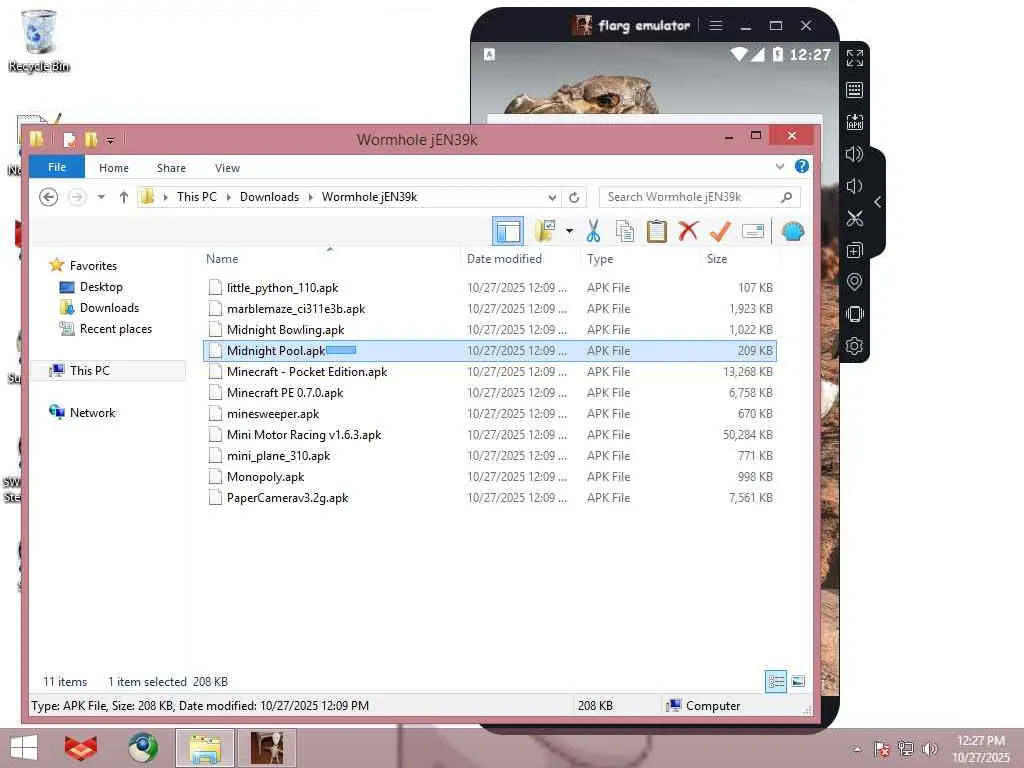The width and height of the screenshot is (1024, 768).
Task: Switch to the Share ribbon tab
Action: 171,168
